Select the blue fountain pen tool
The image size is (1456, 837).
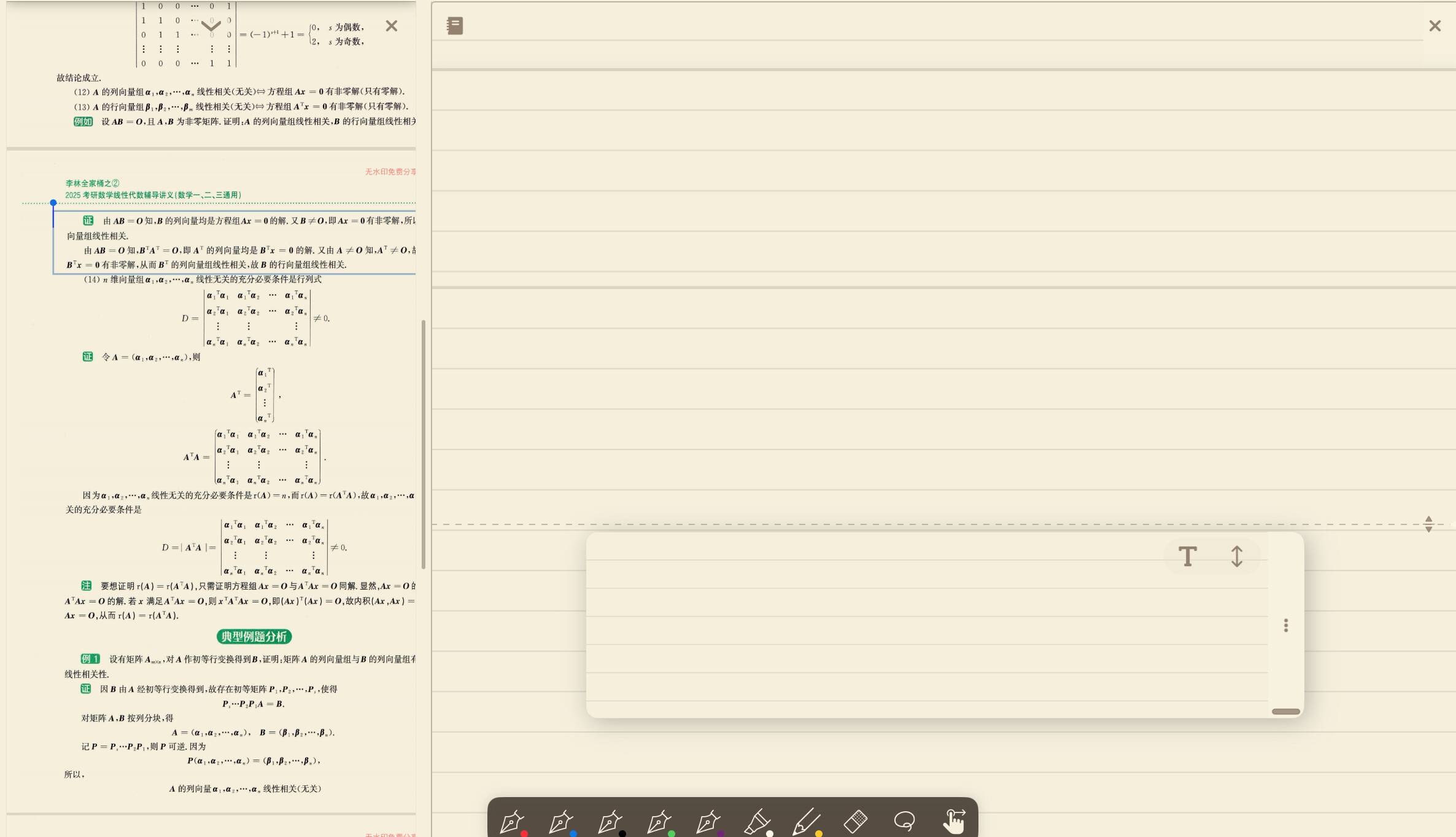pyautogui.click(x=562, y=822)
